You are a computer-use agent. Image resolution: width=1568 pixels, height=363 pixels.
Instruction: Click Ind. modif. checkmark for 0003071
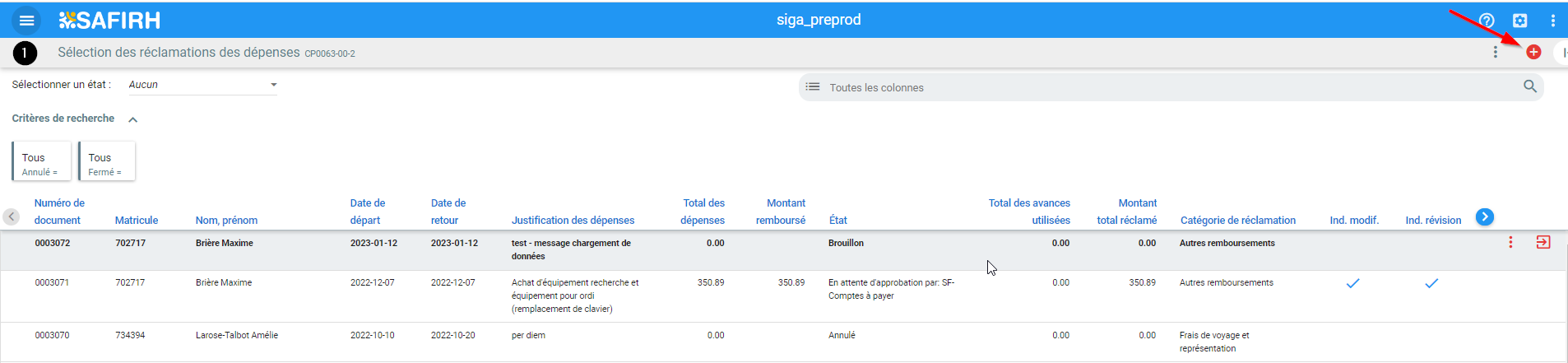(x=1352, y=283)
